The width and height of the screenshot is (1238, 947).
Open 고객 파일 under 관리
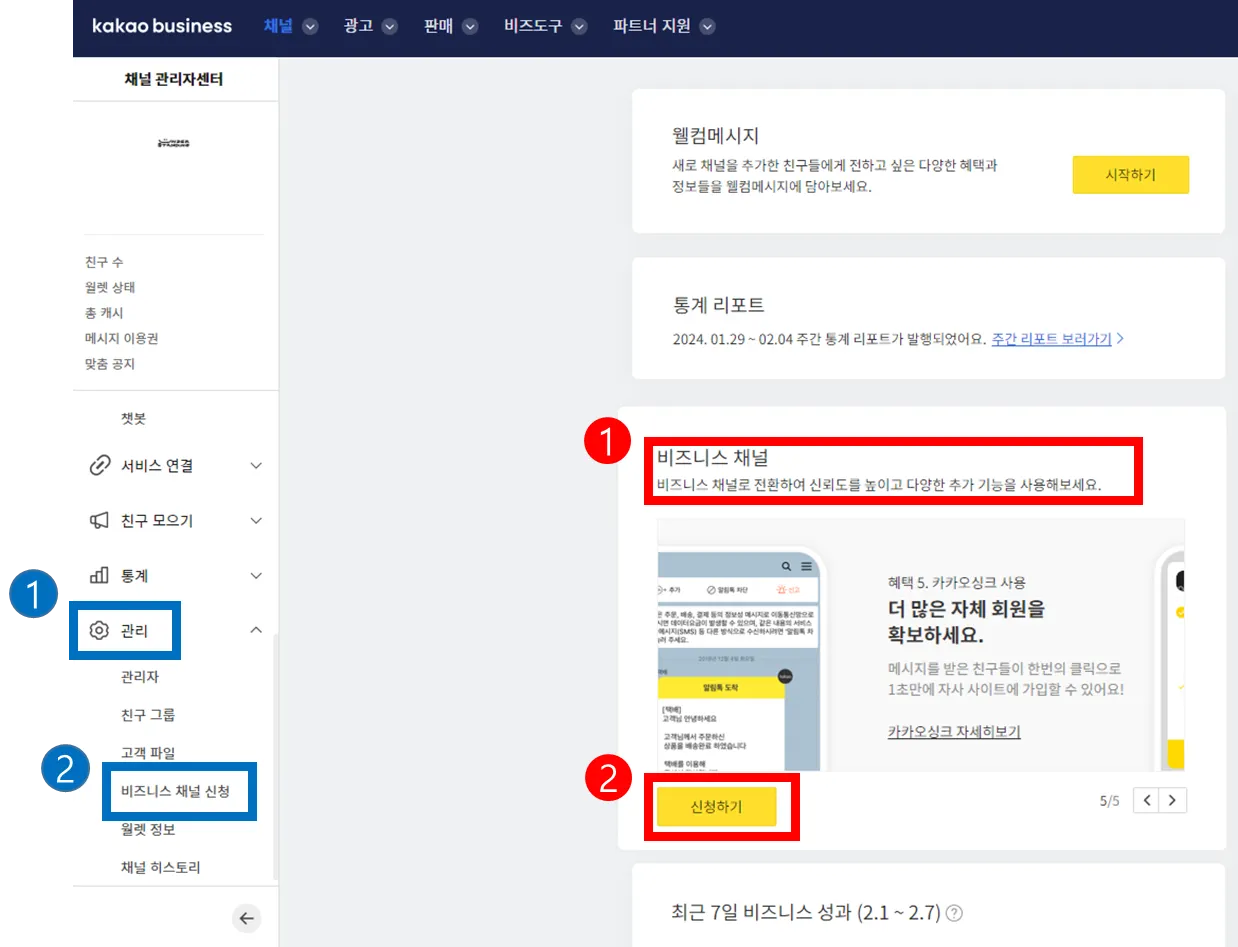click(148, 753)
